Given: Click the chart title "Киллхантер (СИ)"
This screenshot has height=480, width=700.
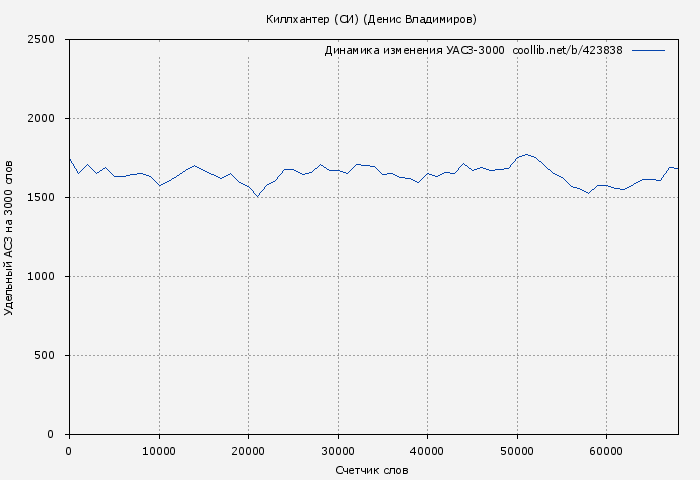Looking at the screenshot, I should click(x=312, y=19).
